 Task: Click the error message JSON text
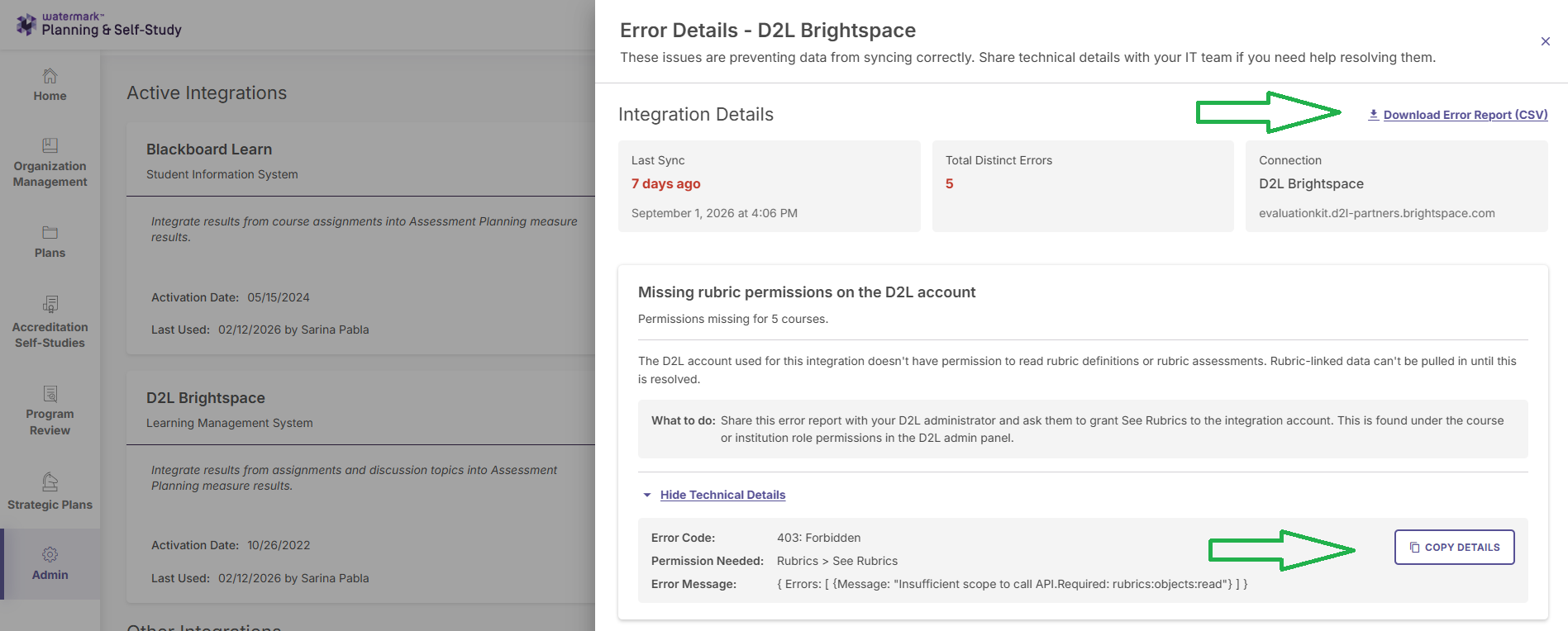coord(1012,584)
